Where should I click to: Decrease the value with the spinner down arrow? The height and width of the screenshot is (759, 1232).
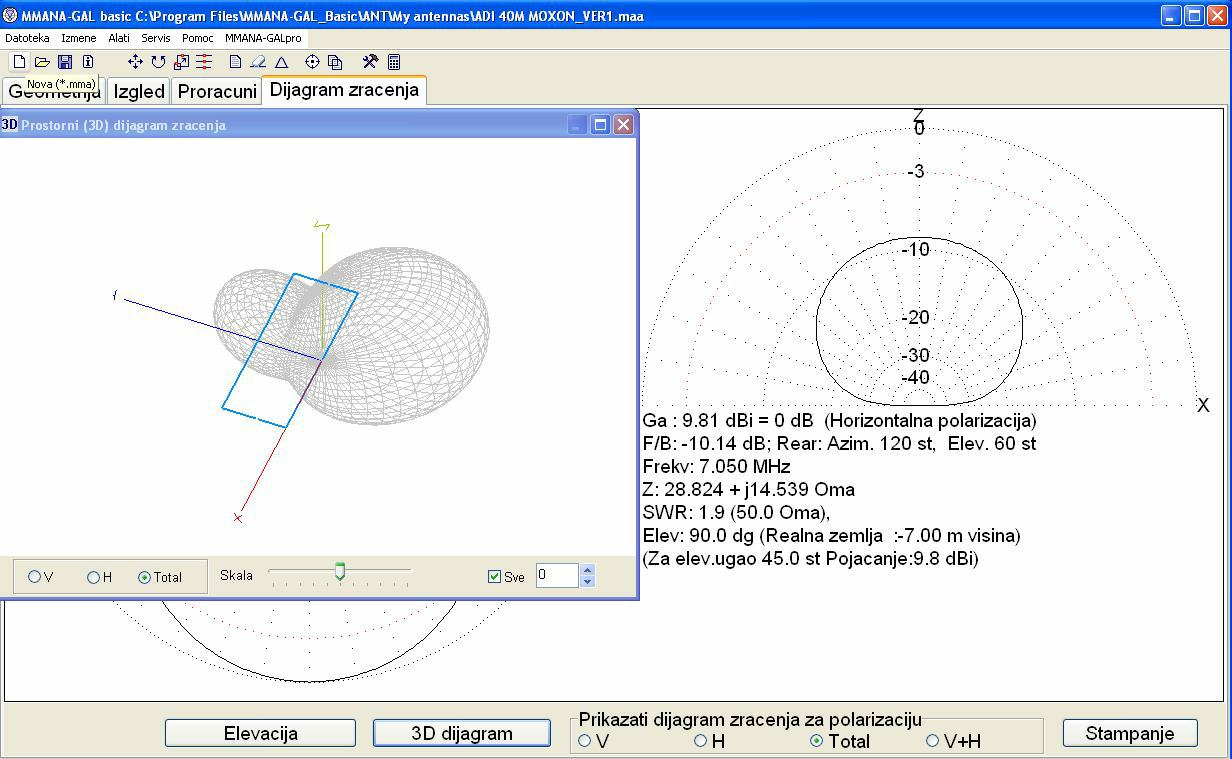click(587, 581)
